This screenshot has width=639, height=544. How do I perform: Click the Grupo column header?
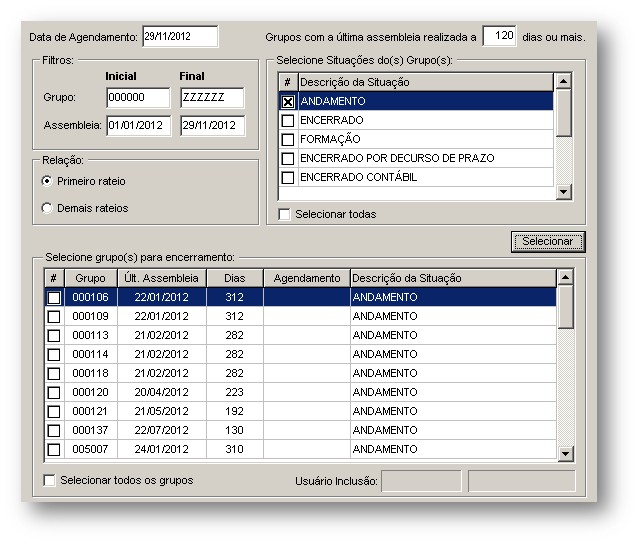point(90,278)
